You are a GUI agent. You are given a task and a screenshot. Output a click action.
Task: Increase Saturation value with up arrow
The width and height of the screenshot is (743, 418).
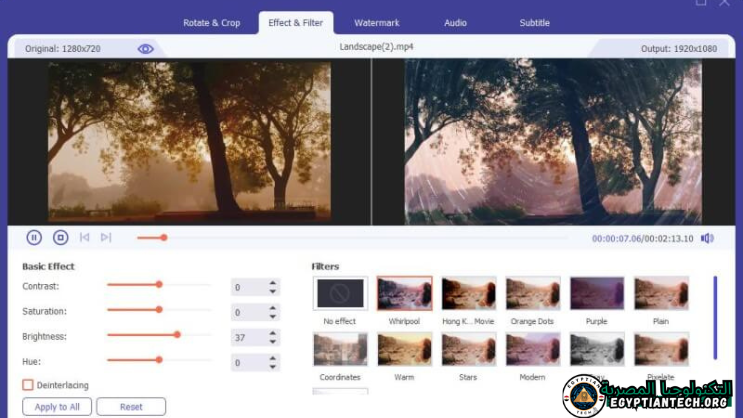[x=272, y=308]
